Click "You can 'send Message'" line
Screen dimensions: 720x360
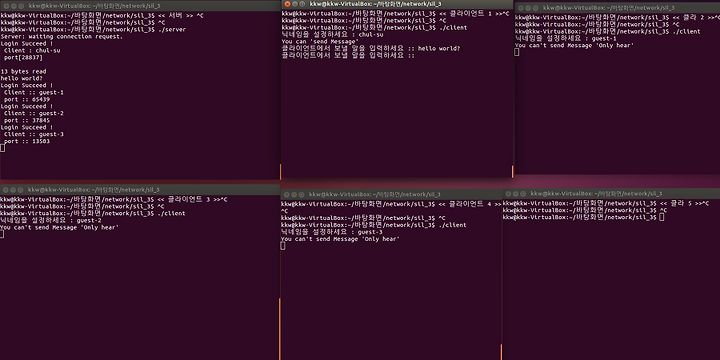coord(320,41)
